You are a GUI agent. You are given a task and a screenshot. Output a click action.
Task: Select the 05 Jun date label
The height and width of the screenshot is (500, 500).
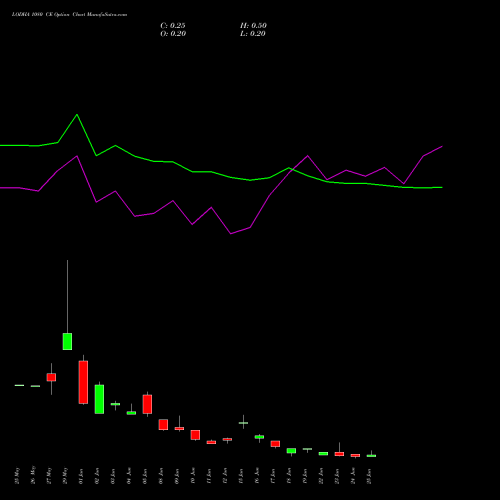coord(145,476)
